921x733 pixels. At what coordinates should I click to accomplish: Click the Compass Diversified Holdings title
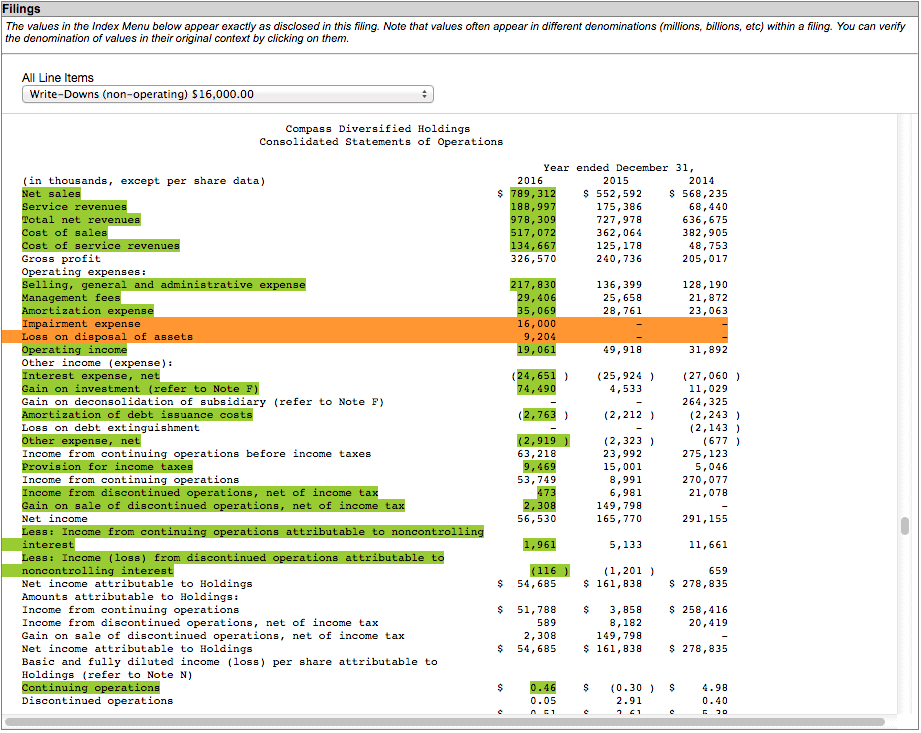(x=378, y=129)
